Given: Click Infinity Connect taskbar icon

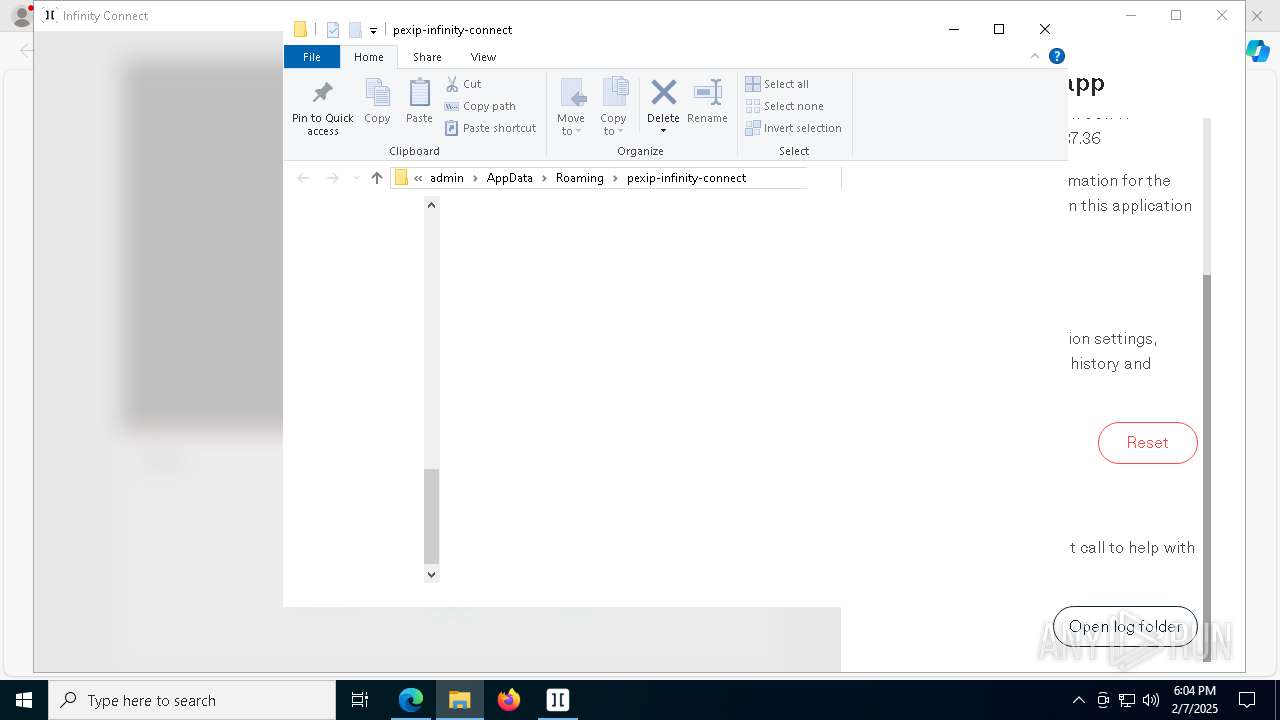Looking at the screenshot, I should (x=558, y=700).
